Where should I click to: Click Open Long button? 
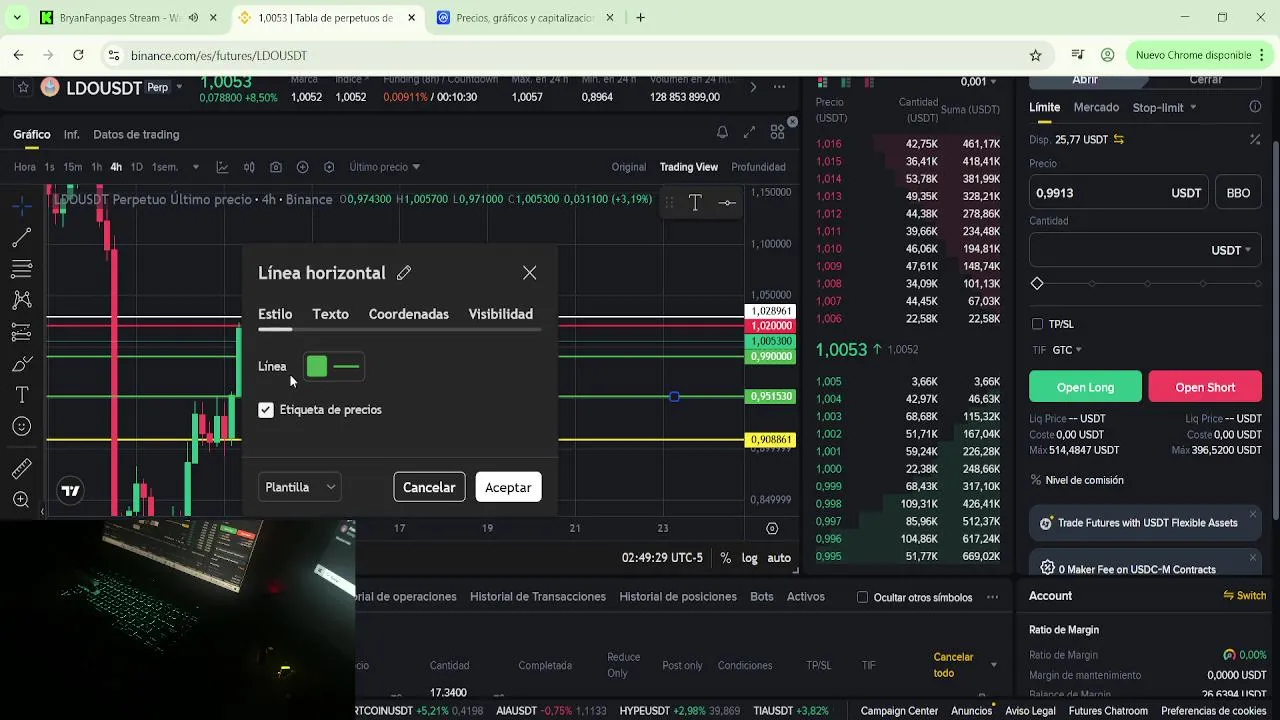pyautogui.click(x=1085, y=387)
